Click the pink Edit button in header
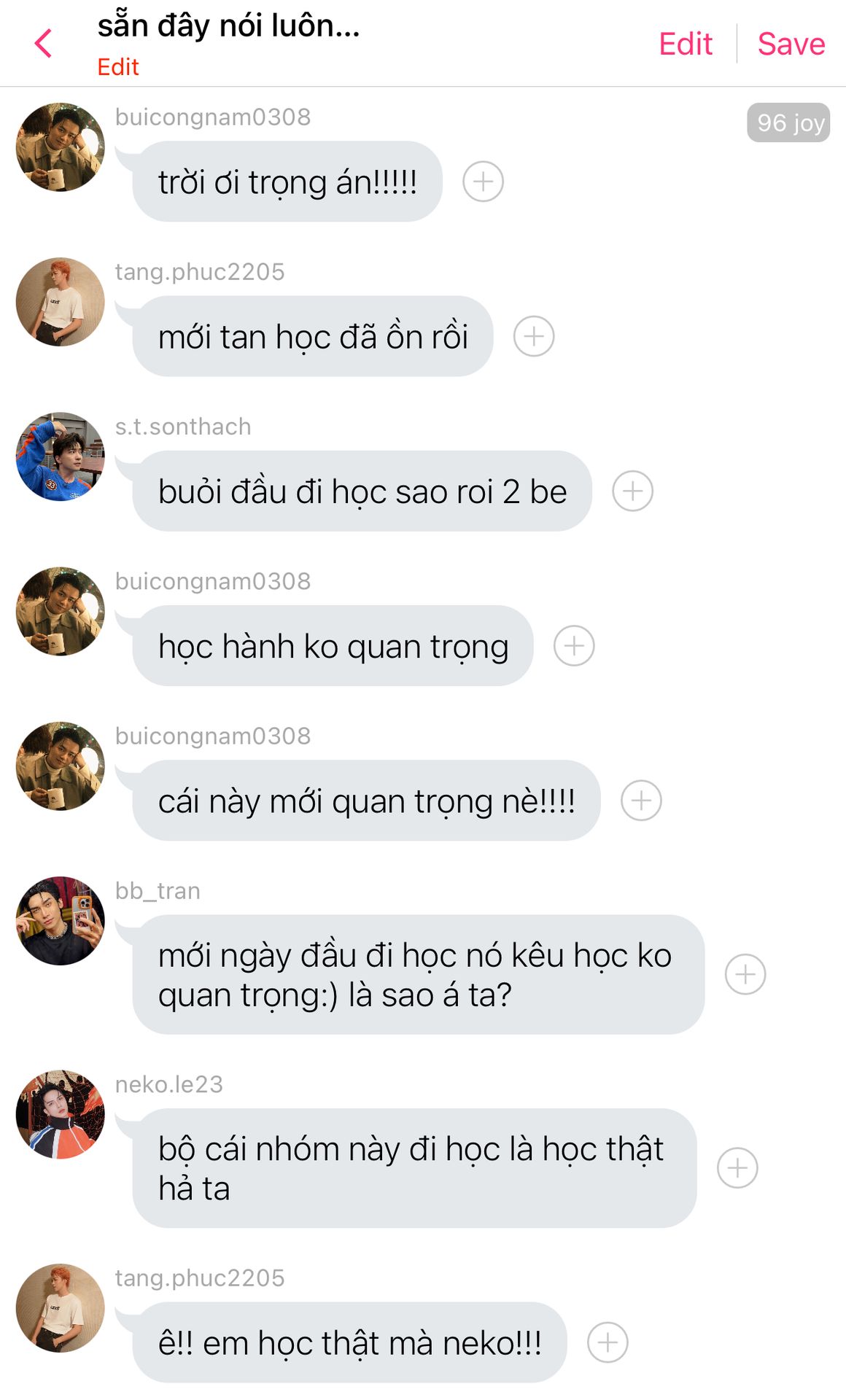The image size is (846, 1400). [x=686, y=44]
